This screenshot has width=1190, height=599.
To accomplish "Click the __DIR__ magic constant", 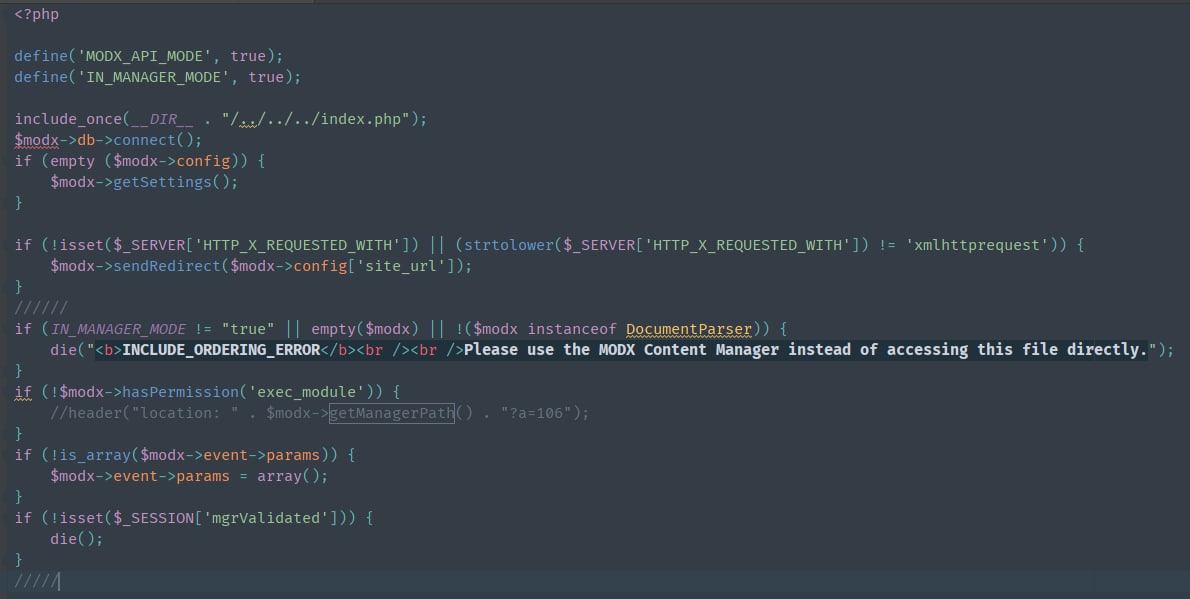I will coord(162,119).
